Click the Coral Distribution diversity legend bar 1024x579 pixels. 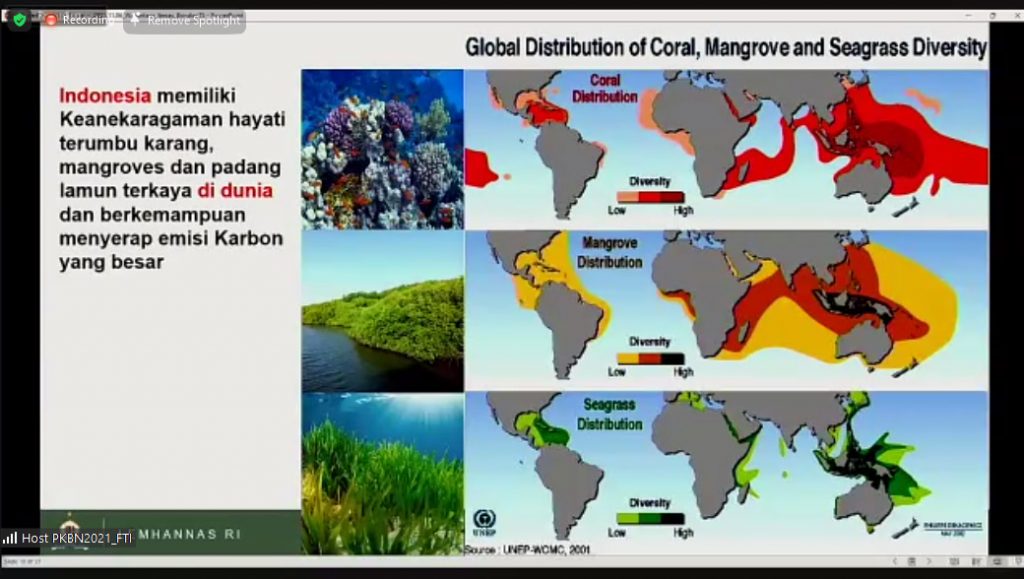click(650, 197)
